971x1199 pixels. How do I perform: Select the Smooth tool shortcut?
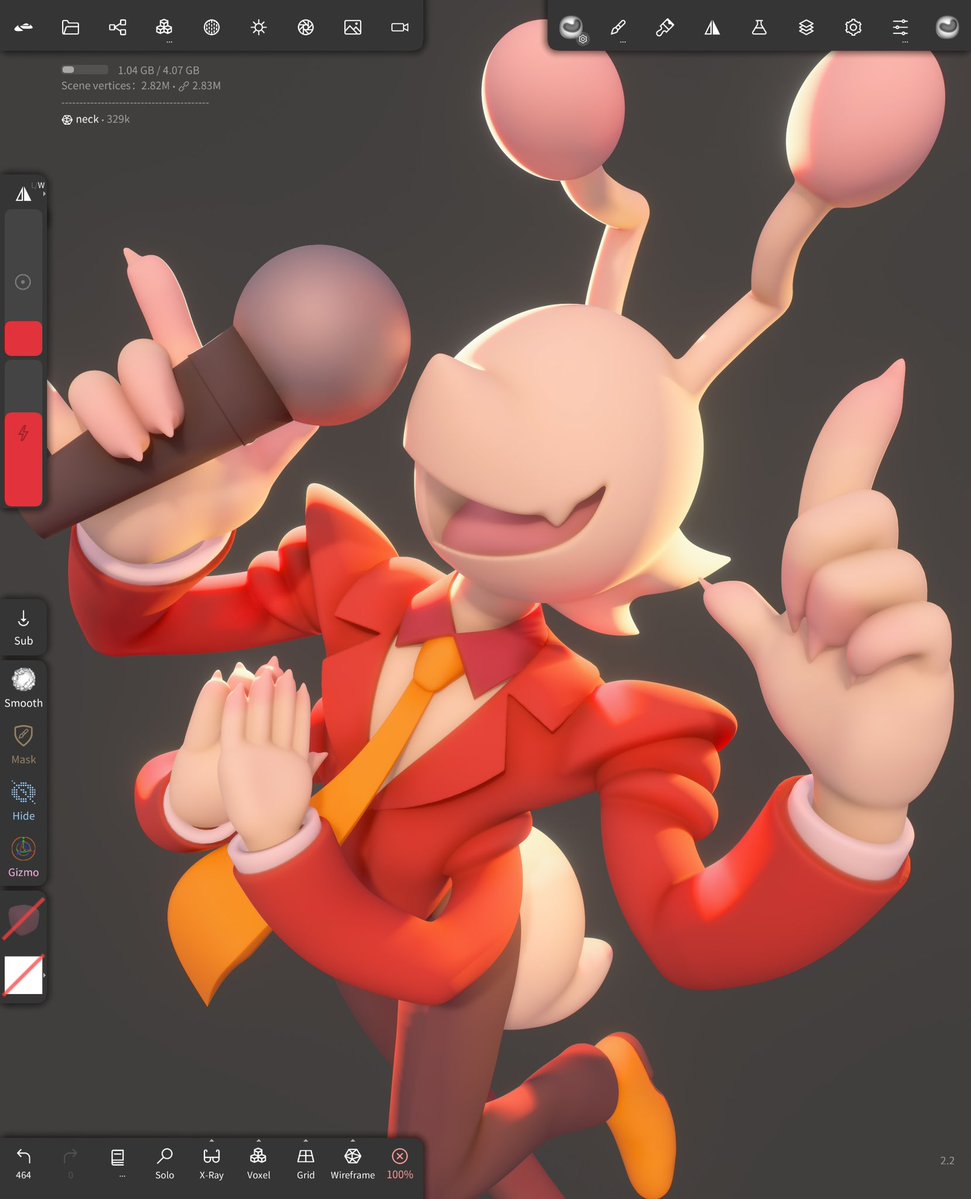[24, 687]
